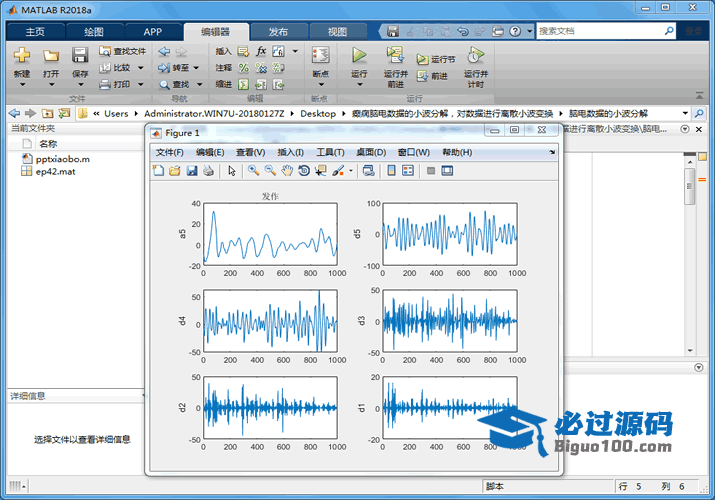Screen dimensions: 715x500
Task: Open Figure 1 文件(F) menu
Action: pyautogui.click(x=170, y=152)
